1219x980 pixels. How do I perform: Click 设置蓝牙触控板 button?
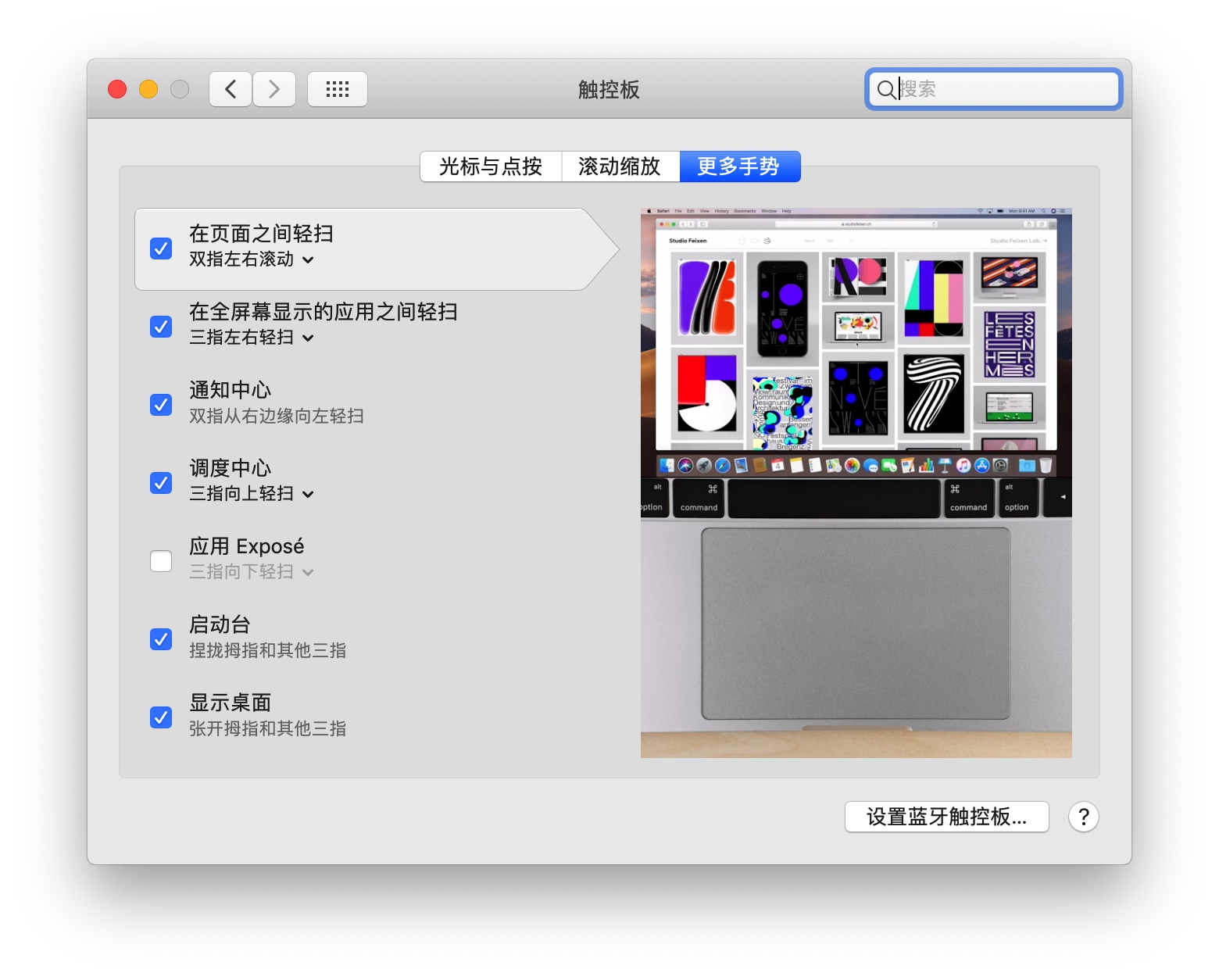coord(946,817)
